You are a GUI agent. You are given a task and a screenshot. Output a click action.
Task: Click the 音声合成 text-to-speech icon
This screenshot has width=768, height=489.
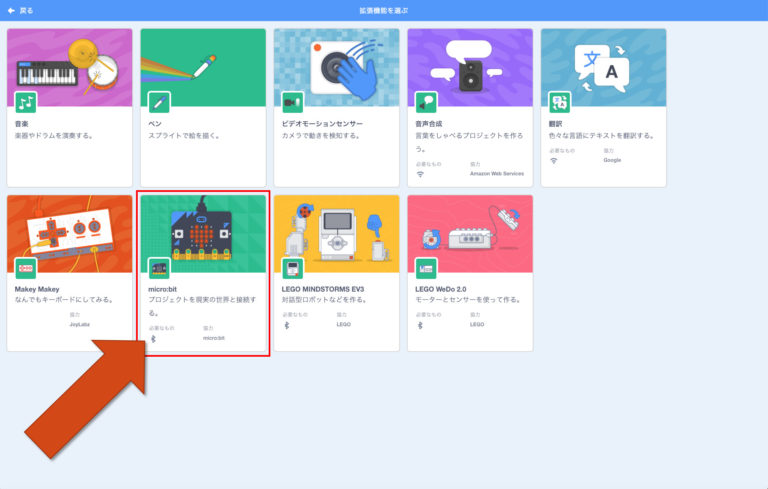(x=426, y=102)
